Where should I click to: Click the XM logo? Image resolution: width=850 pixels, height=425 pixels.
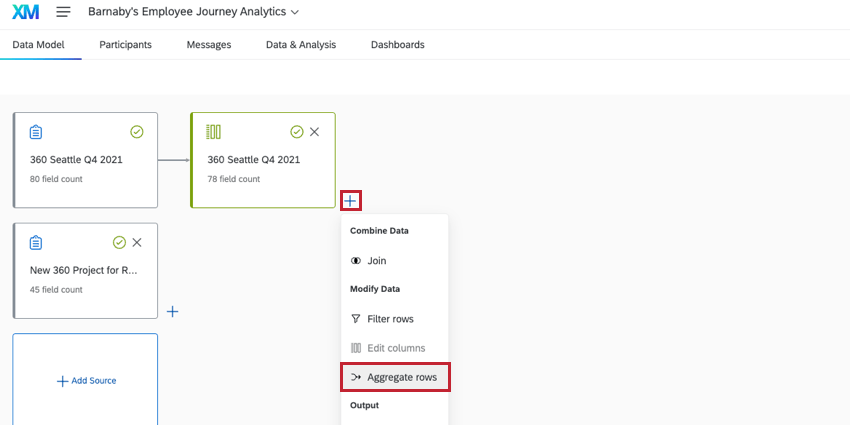26,12
